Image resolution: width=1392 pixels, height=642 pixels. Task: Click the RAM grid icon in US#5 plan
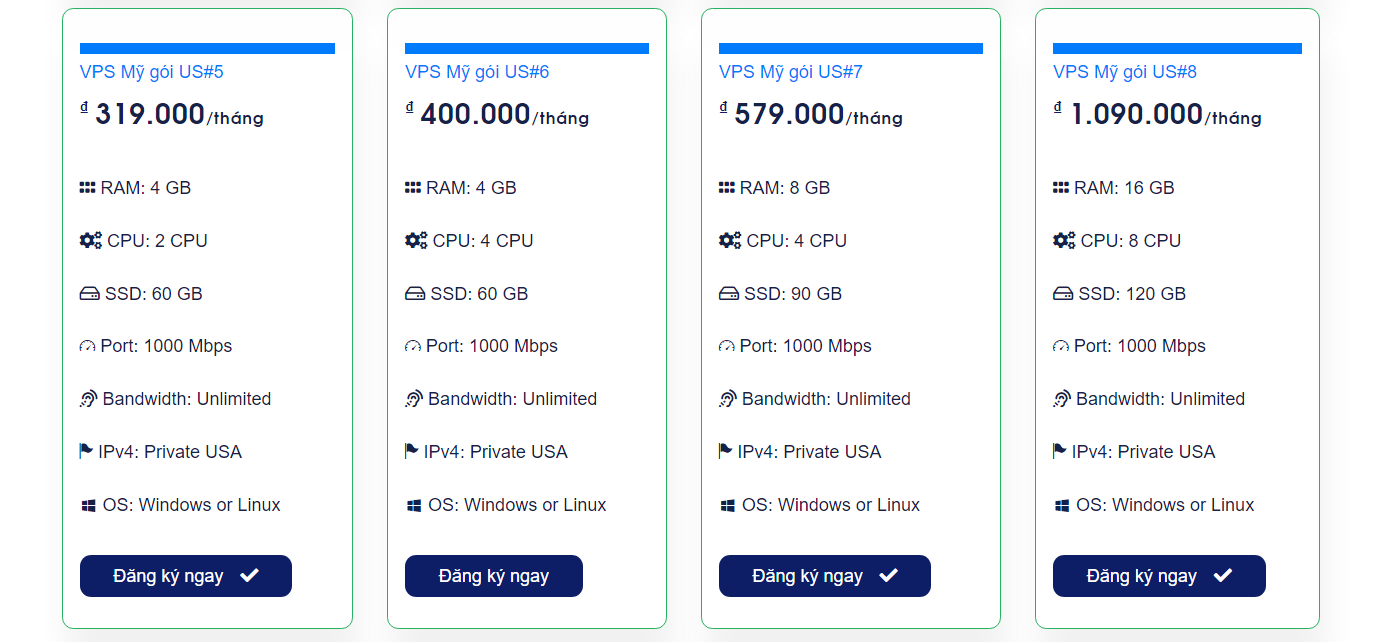88,188
